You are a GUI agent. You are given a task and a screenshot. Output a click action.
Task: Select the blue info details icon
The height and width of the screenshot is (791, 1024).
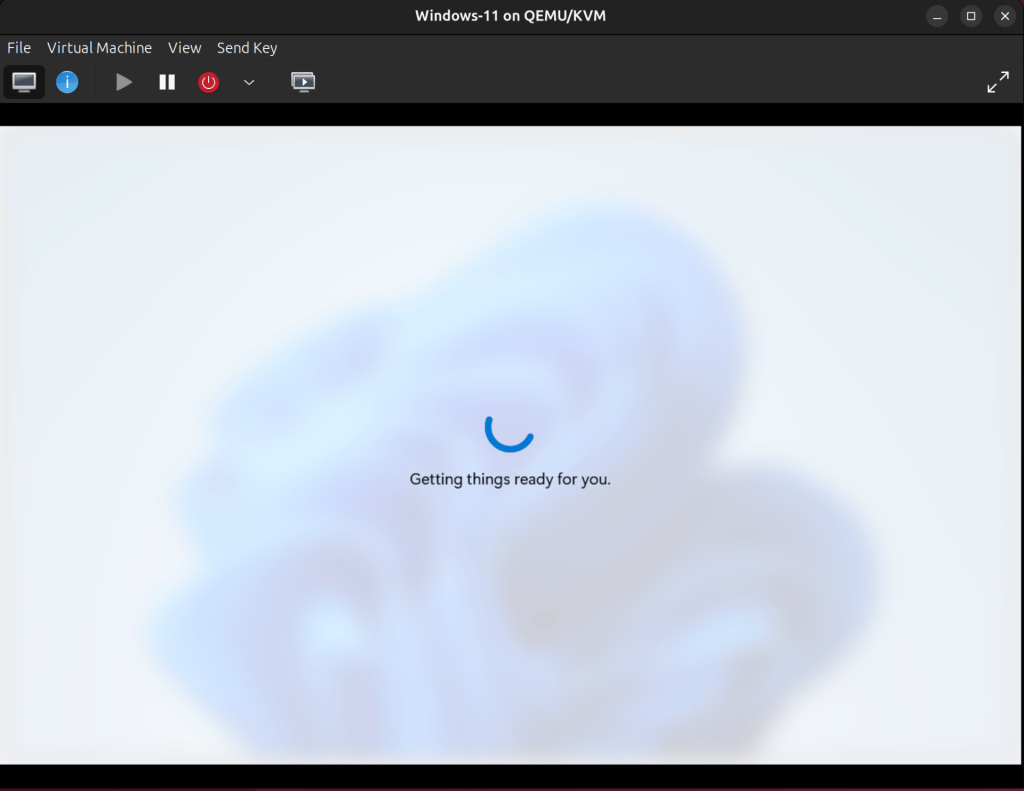tap(67, 81)
